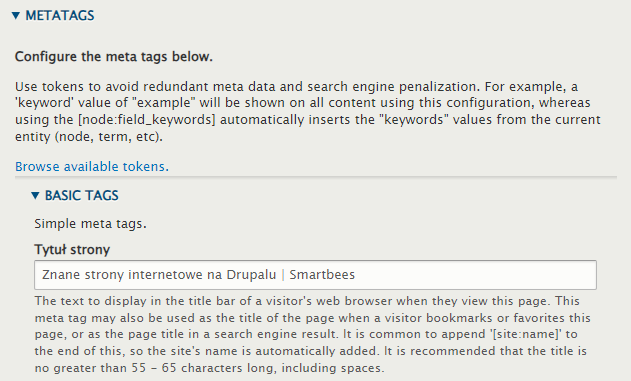The height and width of the screenshot is (381, 631).
Task: Click the divider line under tokens link
Action: 316,177
